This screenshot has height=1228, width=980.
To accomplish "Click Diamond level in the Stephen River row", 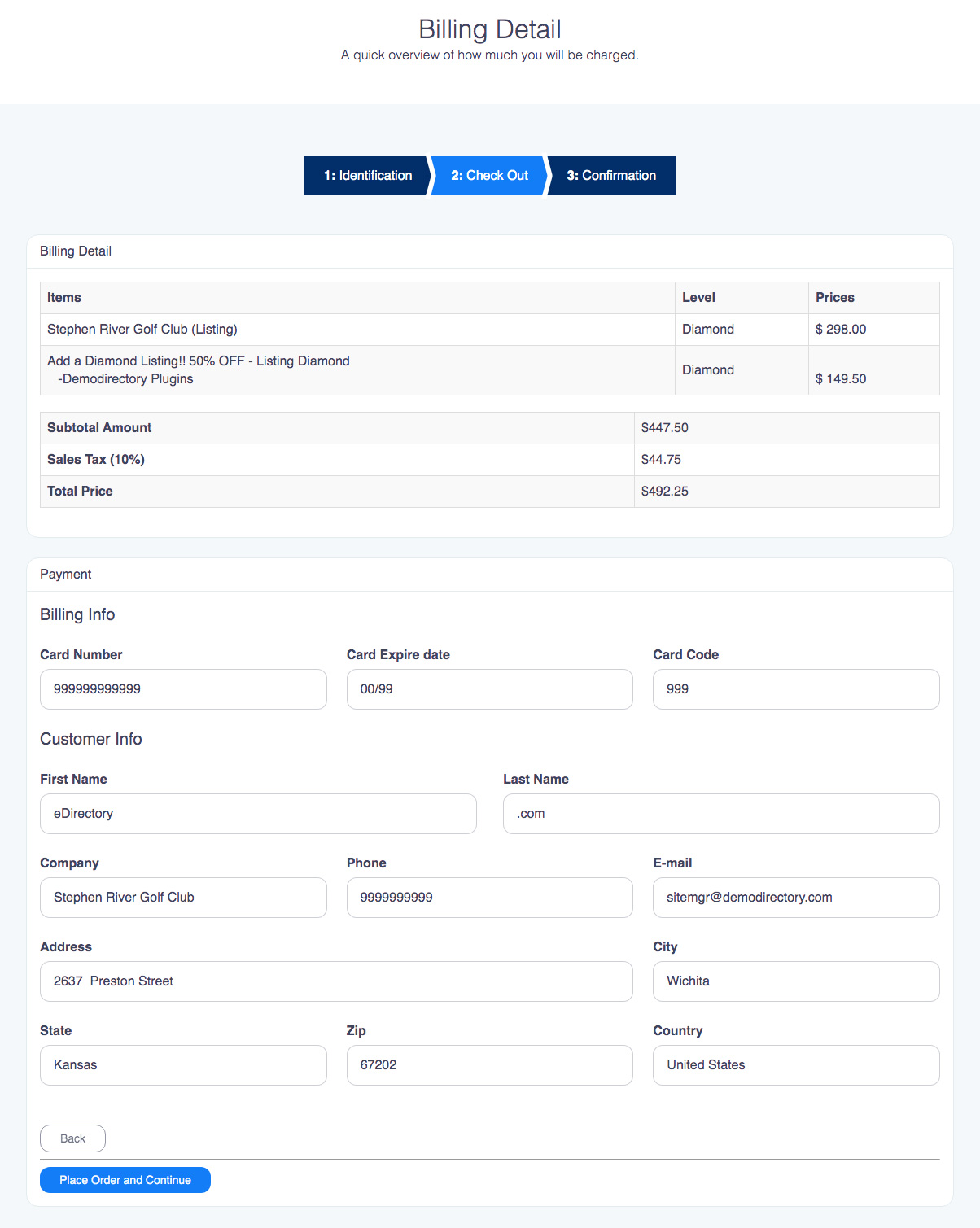I will point(708,330).
